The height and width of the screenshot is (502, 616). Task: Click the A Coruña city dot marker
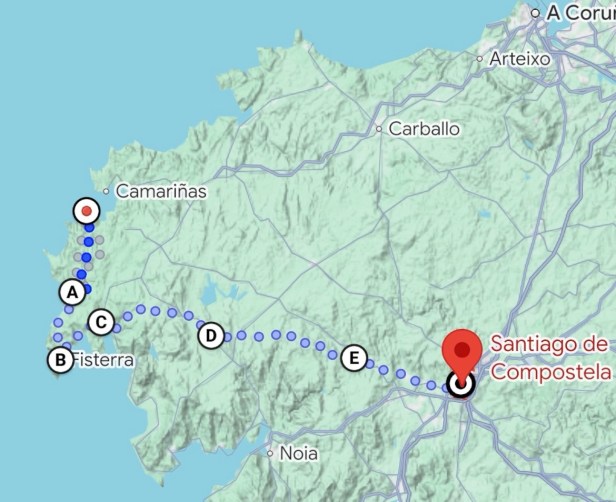click(x=535, y=13)
